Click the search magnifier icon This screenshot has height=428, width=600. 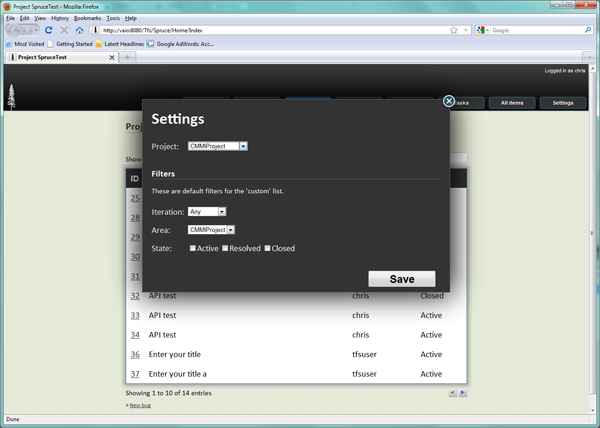coord(588,30)
